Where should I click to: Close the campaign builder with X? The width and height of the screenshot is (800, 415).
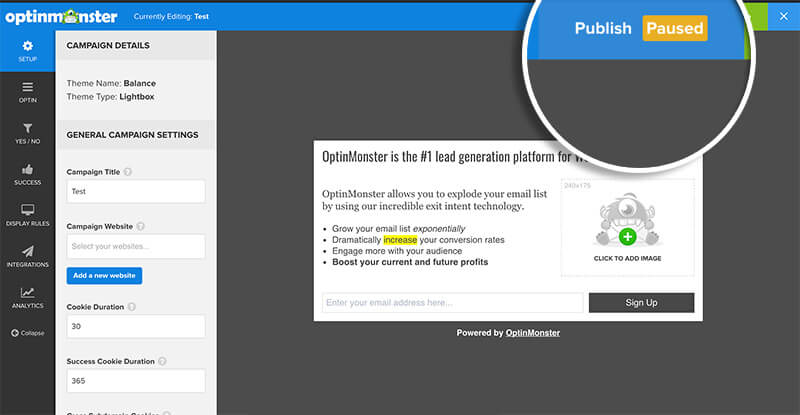(784, 16)
